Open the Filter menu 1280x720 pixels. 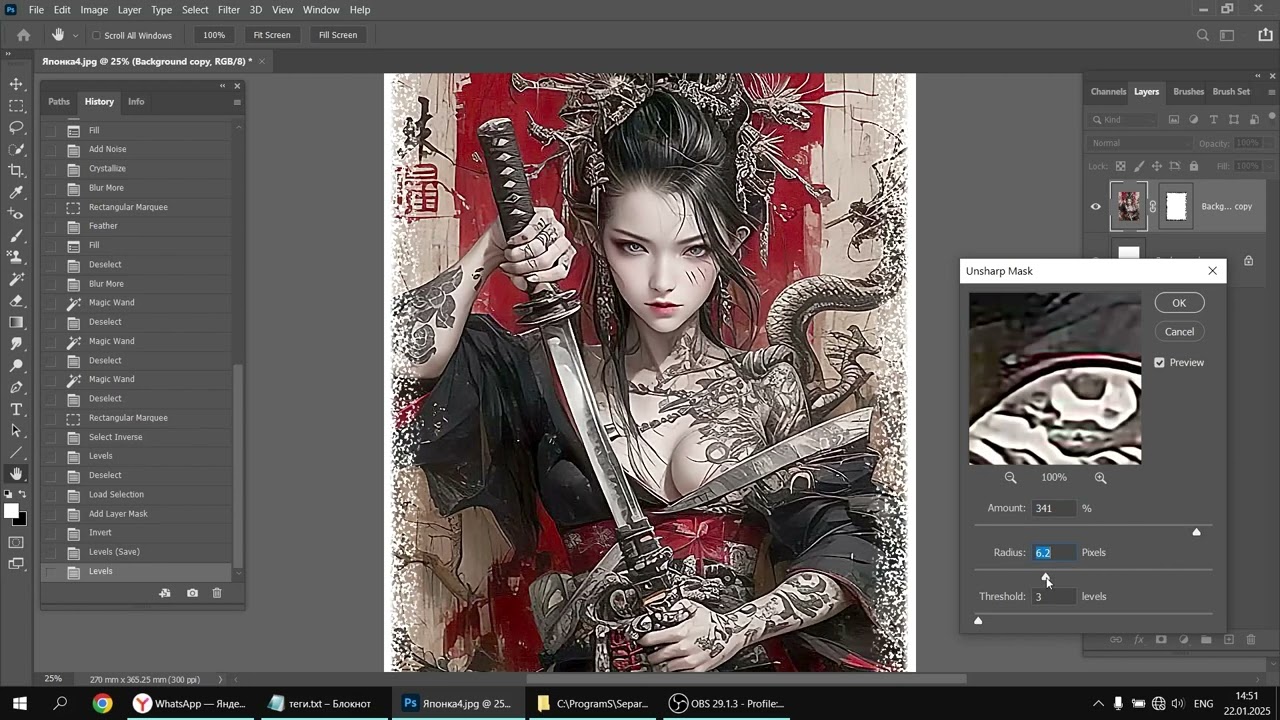point(229,9)
